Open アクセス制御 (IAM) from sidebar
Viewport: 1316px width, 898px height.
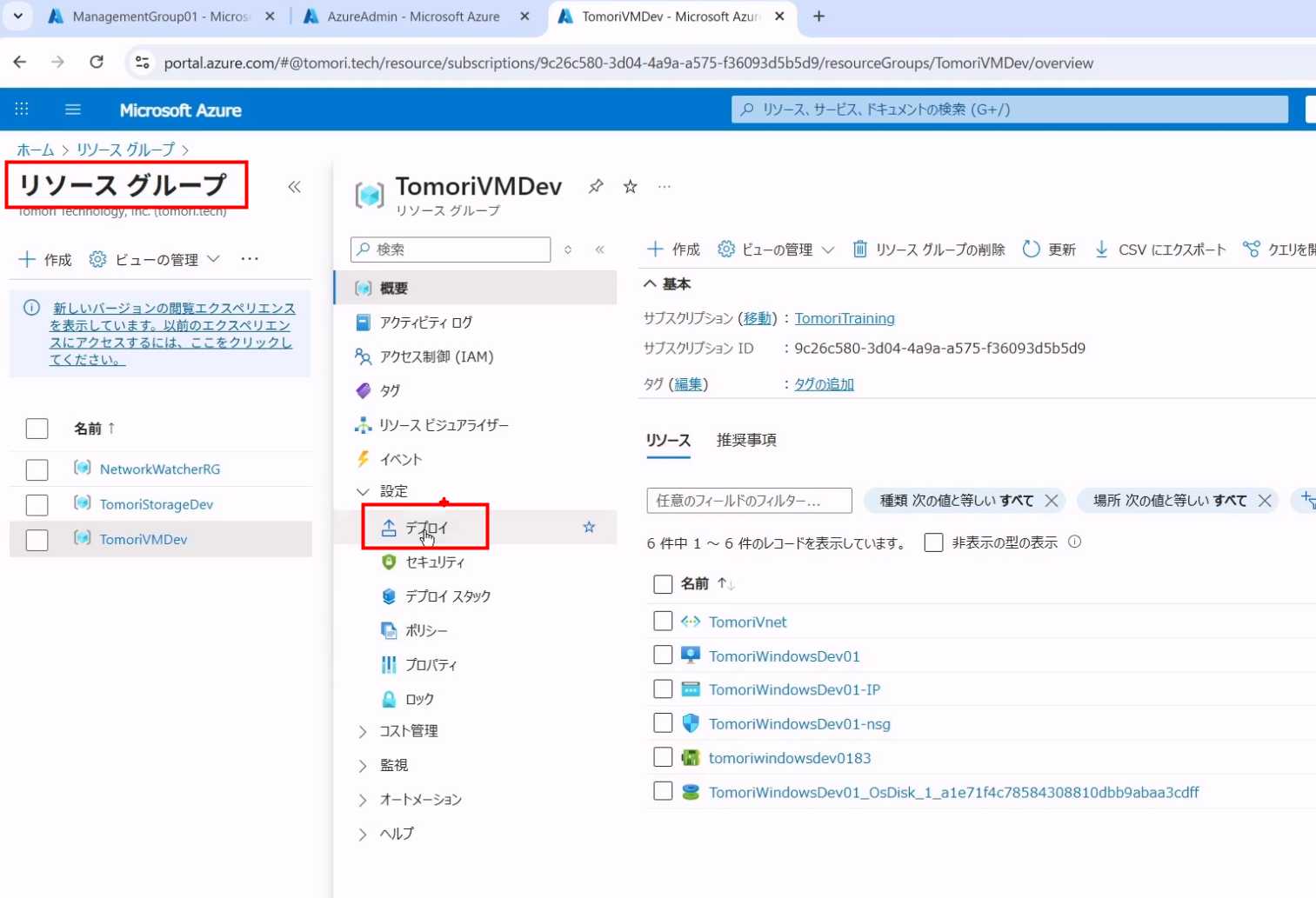click(x=436, y=356)
